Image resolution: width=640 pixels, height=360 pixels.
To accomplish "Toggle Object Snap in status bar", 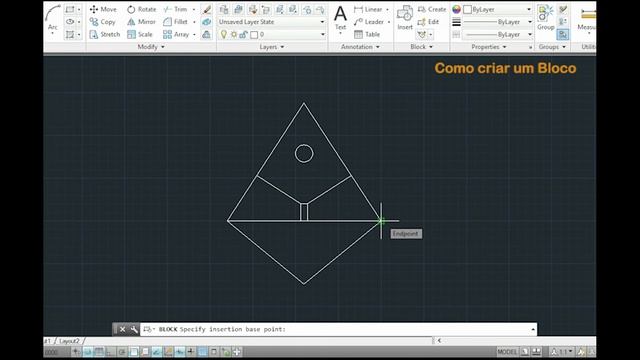I will click(x=133, y=351).
